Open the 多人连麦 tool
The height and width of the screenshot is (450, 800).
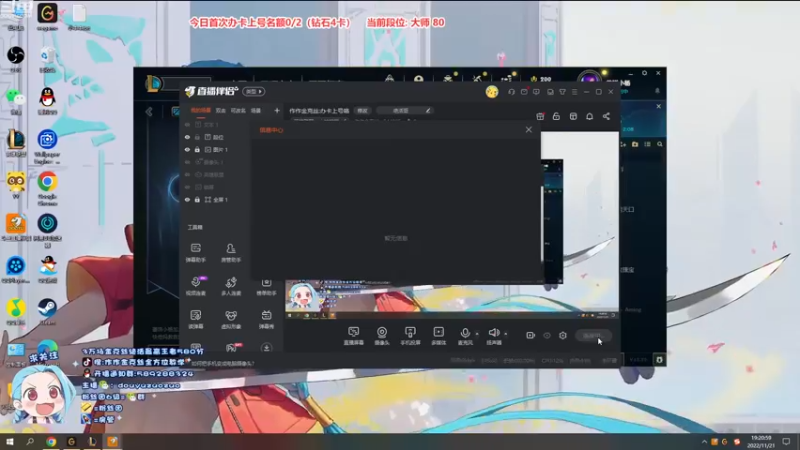tap(231, 286)
